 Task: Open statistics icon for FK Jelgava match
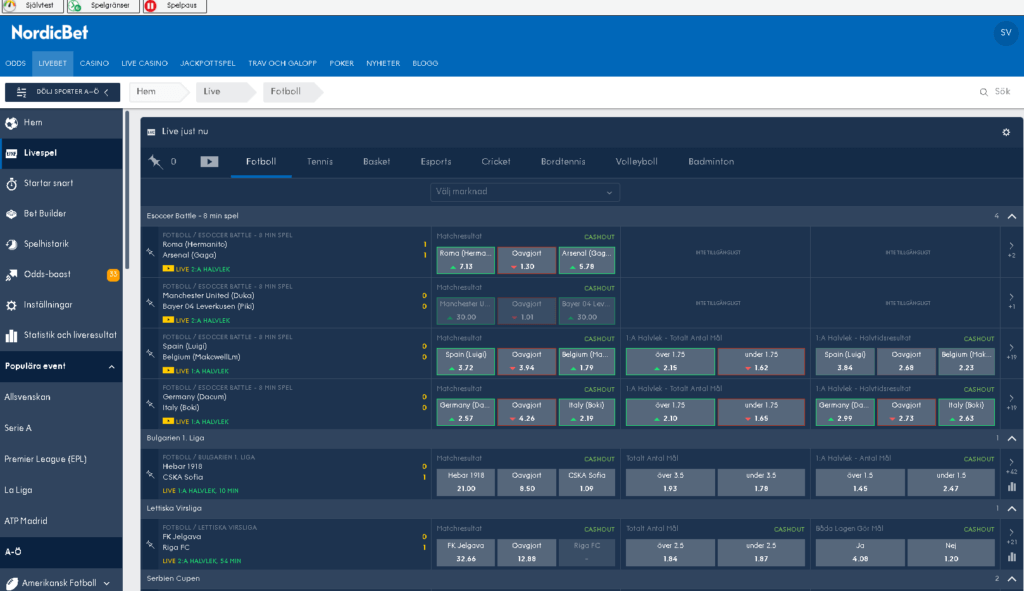1012,556
